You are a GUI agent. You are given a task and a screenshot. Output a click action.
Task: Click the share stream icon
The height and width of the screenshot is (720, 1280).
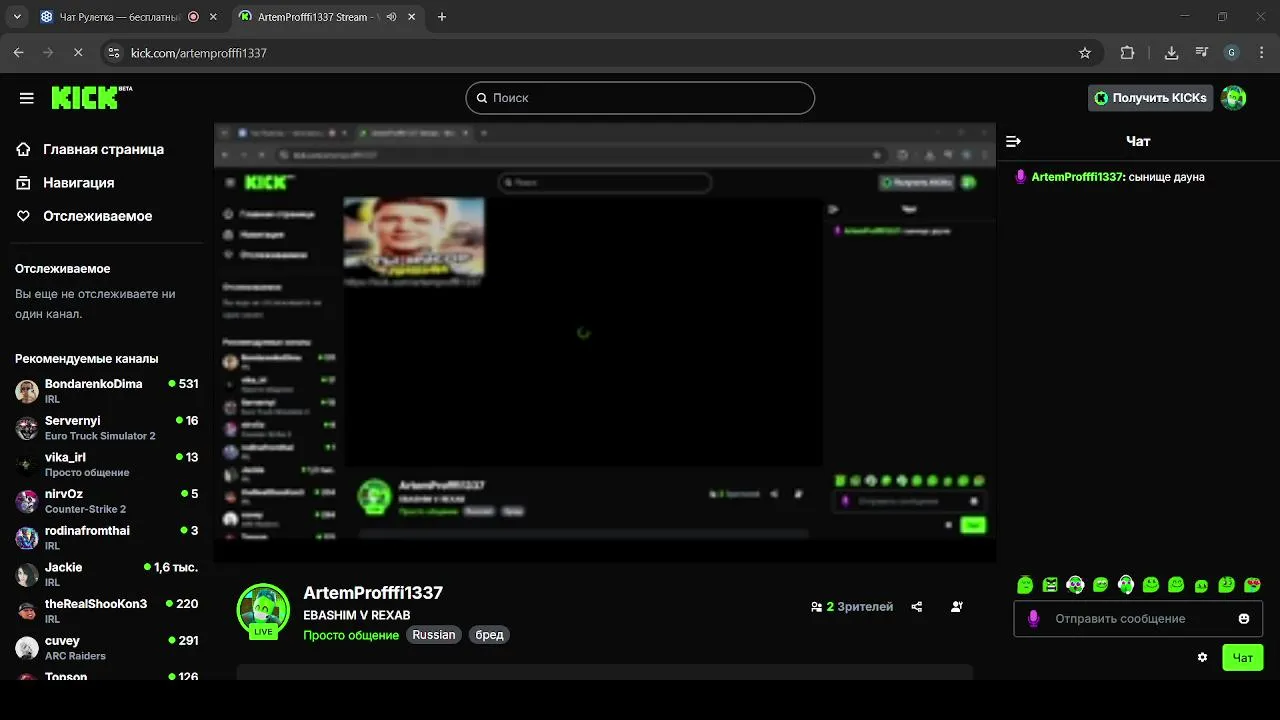pyautogui.click(x=917, y=607)
